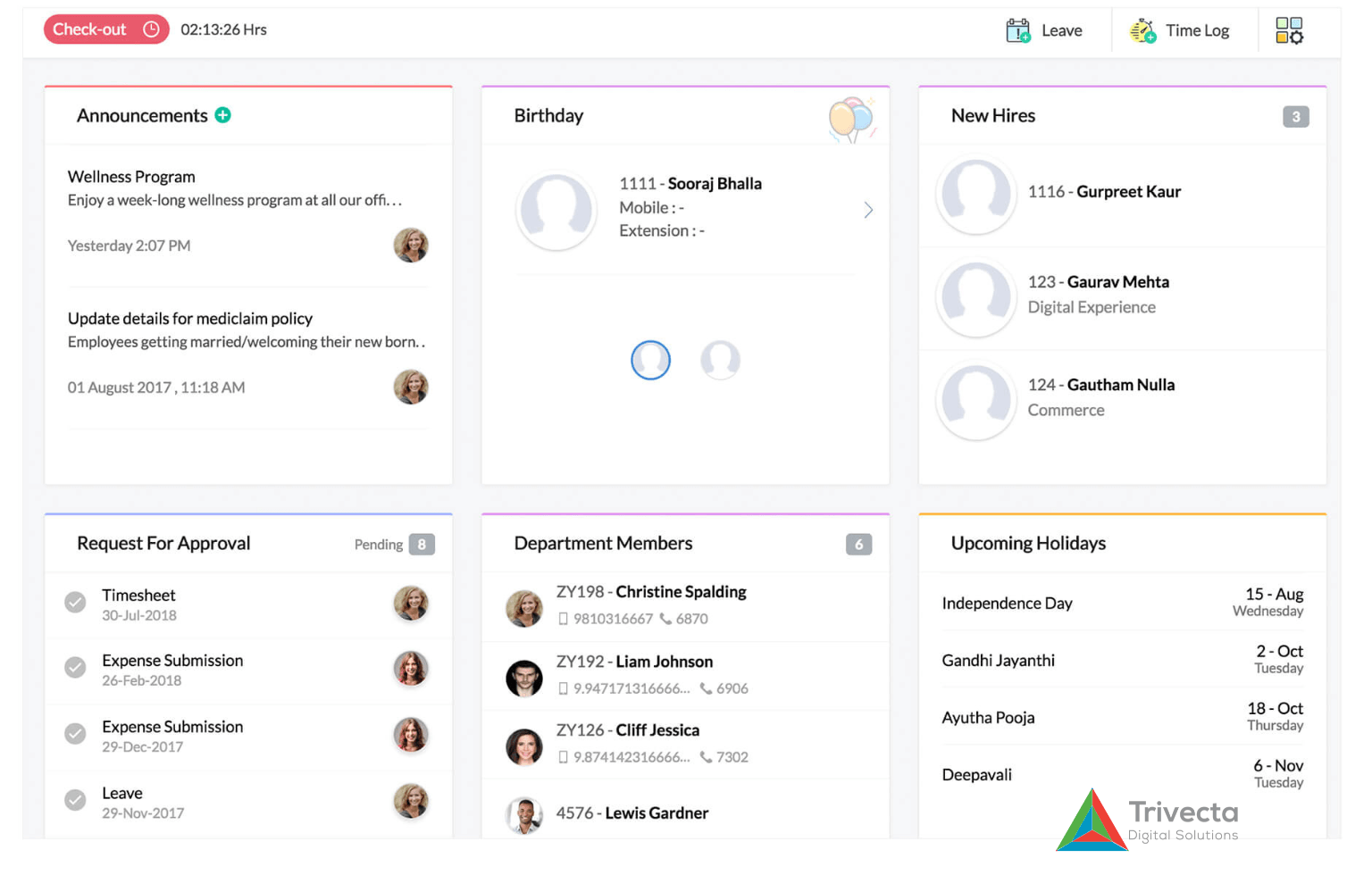This screenshot has width=1372, height=875.
Task: Open Gurpreet Kaur new hire profile
Action: [1128, 192]
